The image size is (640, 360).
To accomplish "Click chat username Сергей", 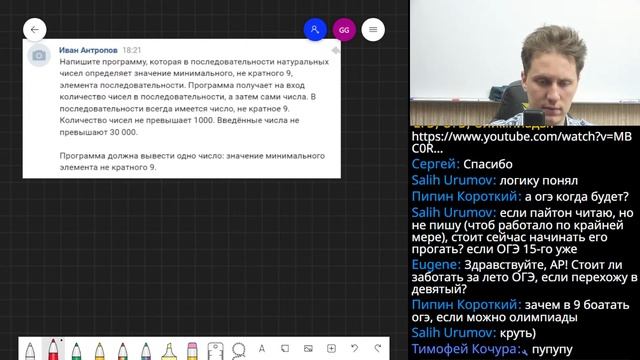I will (436, 164).
